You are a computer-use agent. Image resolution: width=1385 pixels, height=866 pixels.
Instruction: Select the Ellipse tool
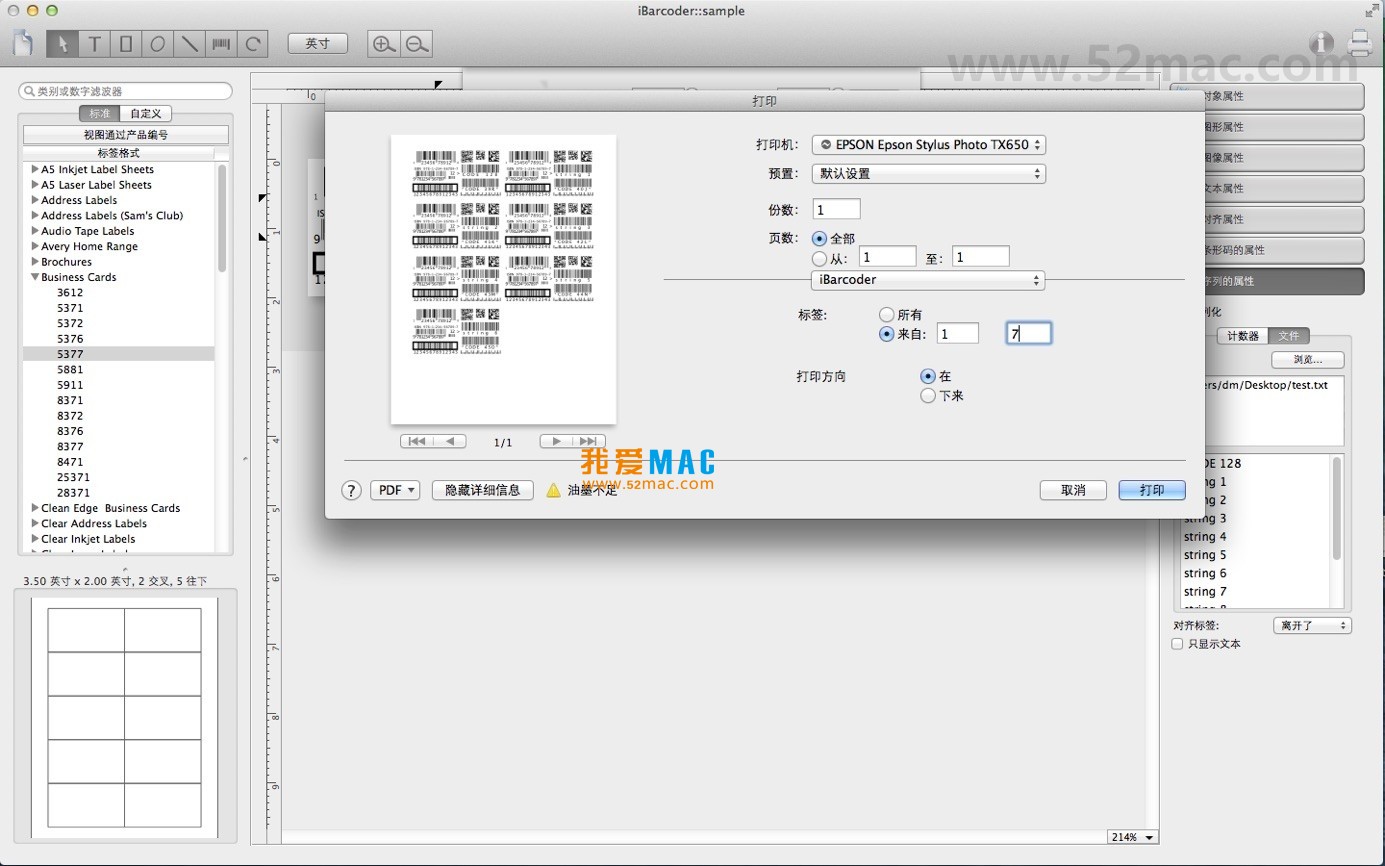157,44
